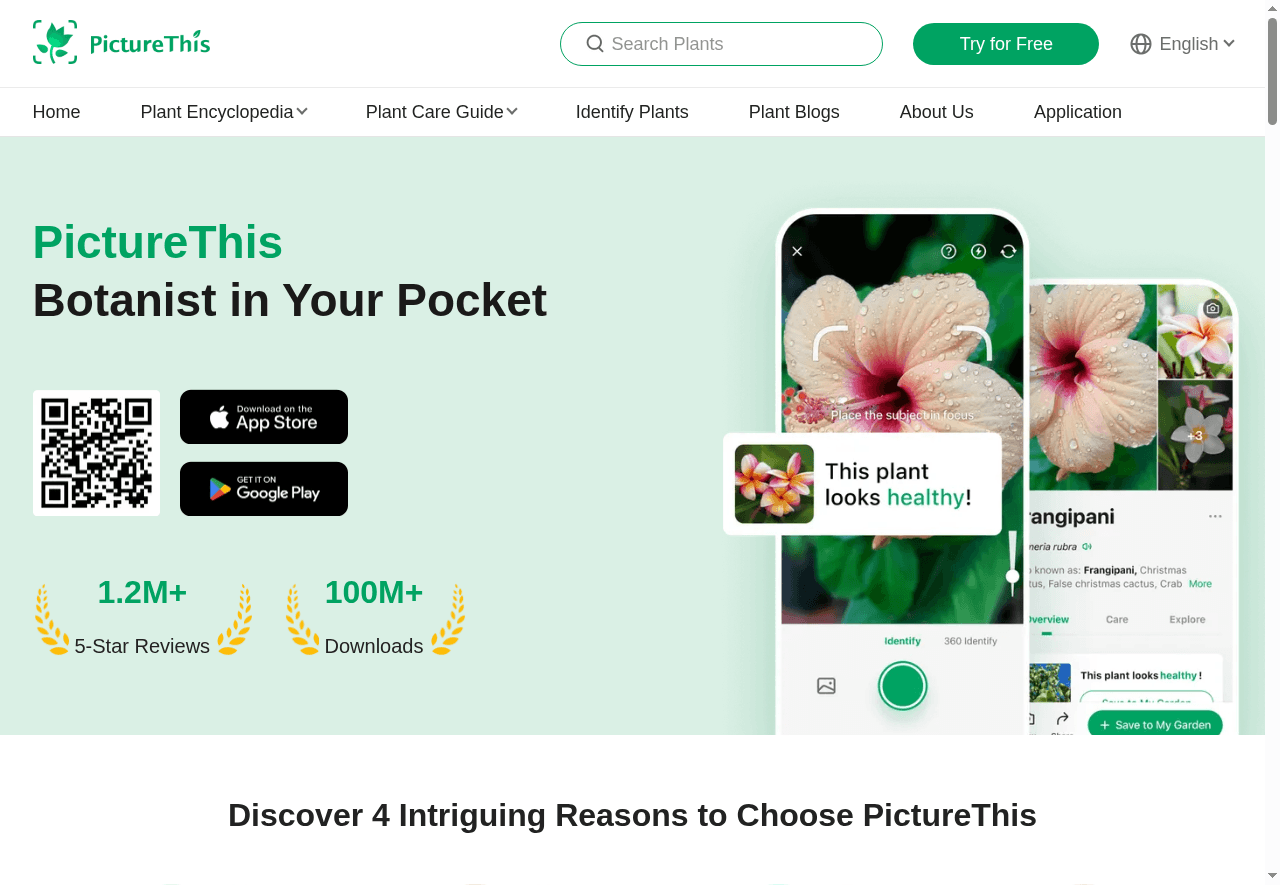
Task: Click the QR code image
Action: [96, 453]
